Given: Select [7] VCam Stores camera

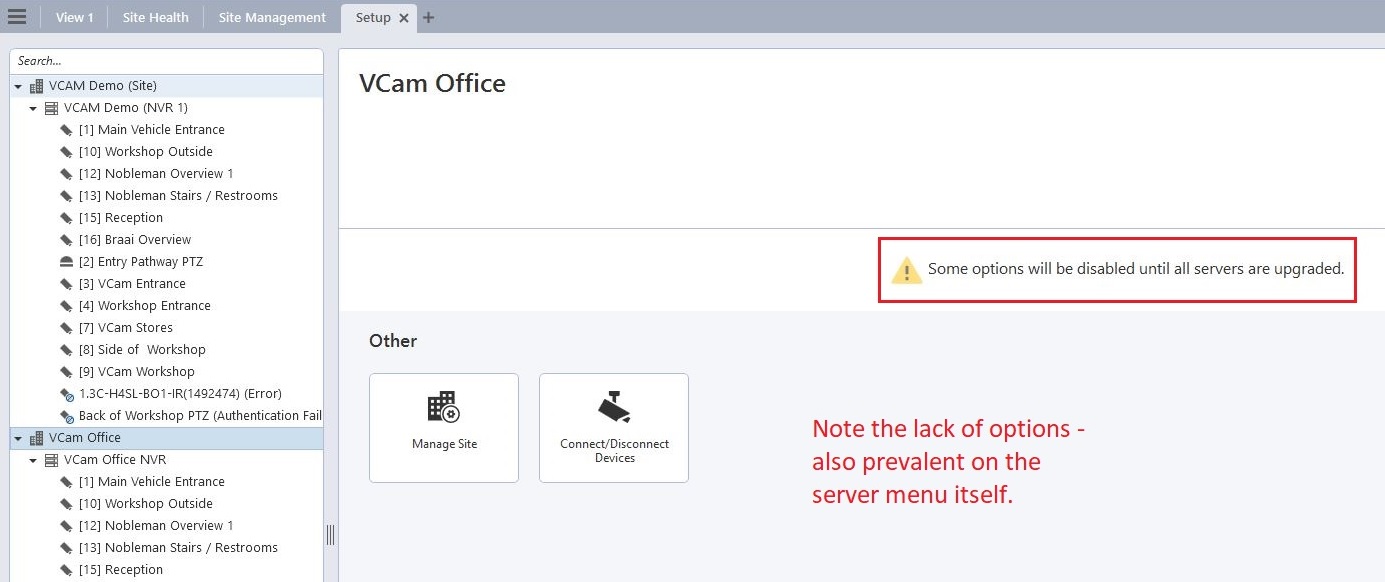Looking at the screenshot, I should coord(126,328).
